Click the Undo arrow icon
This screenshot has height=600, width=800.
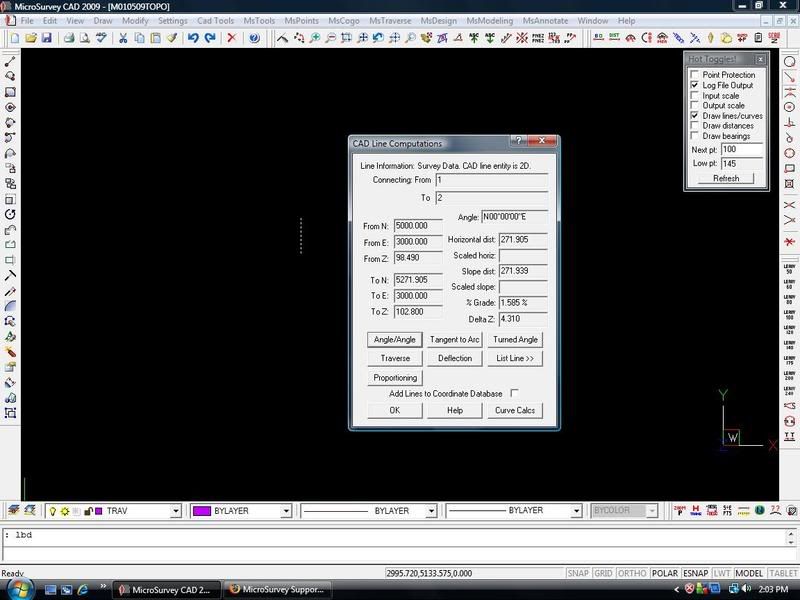pos(193,38)
